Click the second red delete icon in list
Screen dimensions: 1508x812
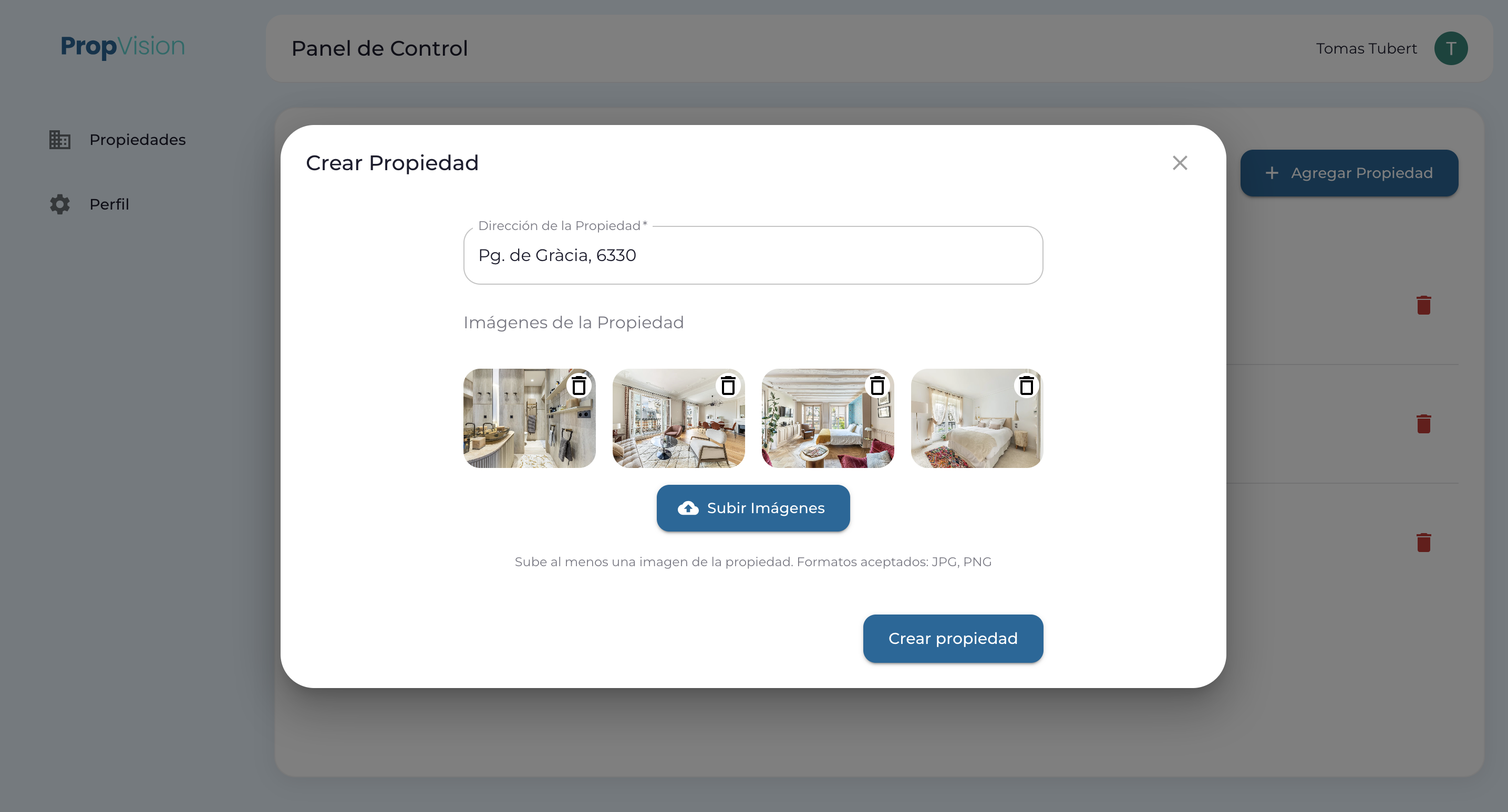click(x=1424, y=423)
